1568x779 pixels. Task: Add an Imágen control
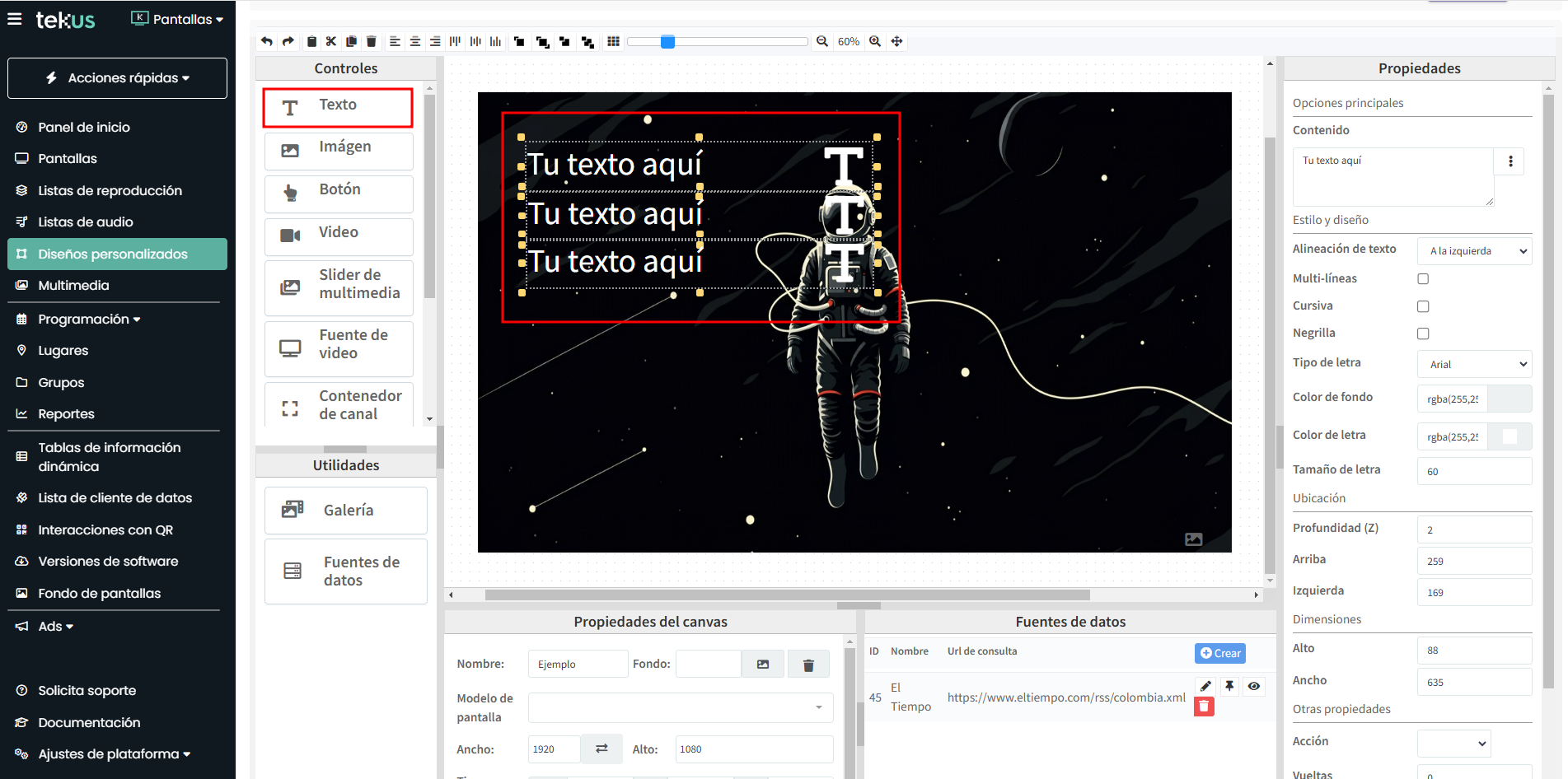(339, 148)
